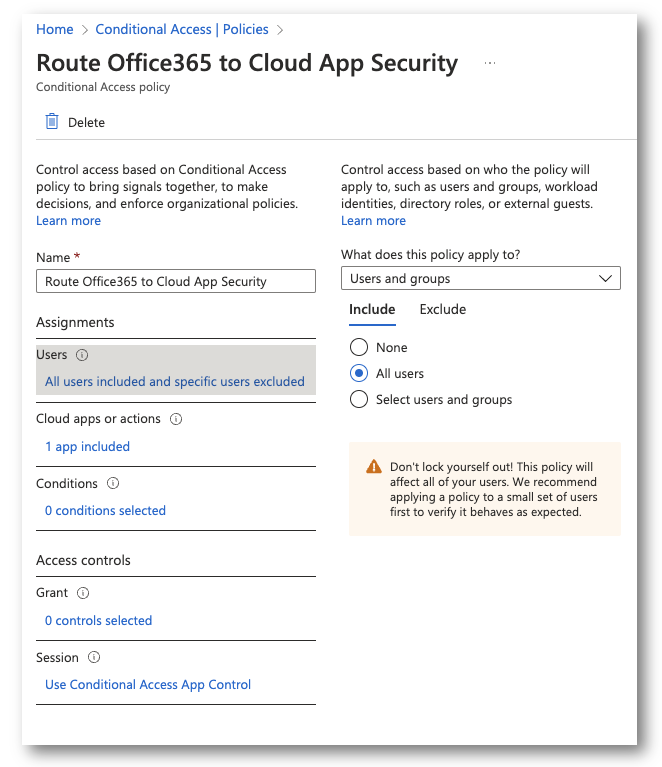The height and width of the screenshot is (767, 662).
Task: Click the Delete button label
Action: click(86, 122)
